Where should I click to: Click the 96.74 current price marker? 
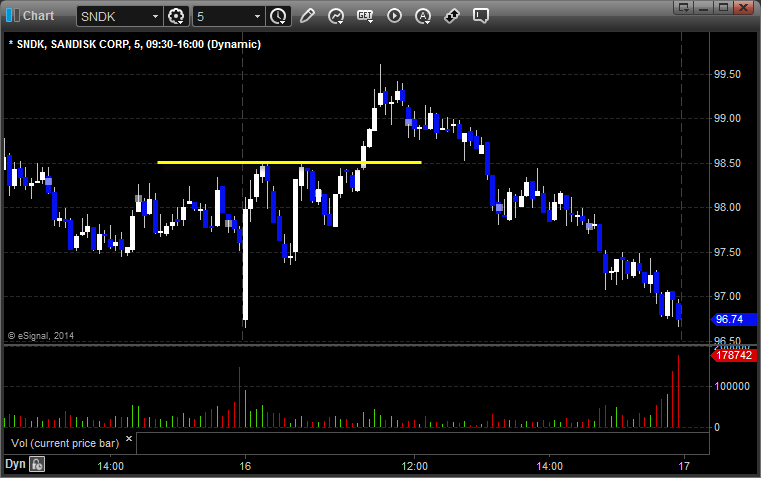tap(732, 319)
